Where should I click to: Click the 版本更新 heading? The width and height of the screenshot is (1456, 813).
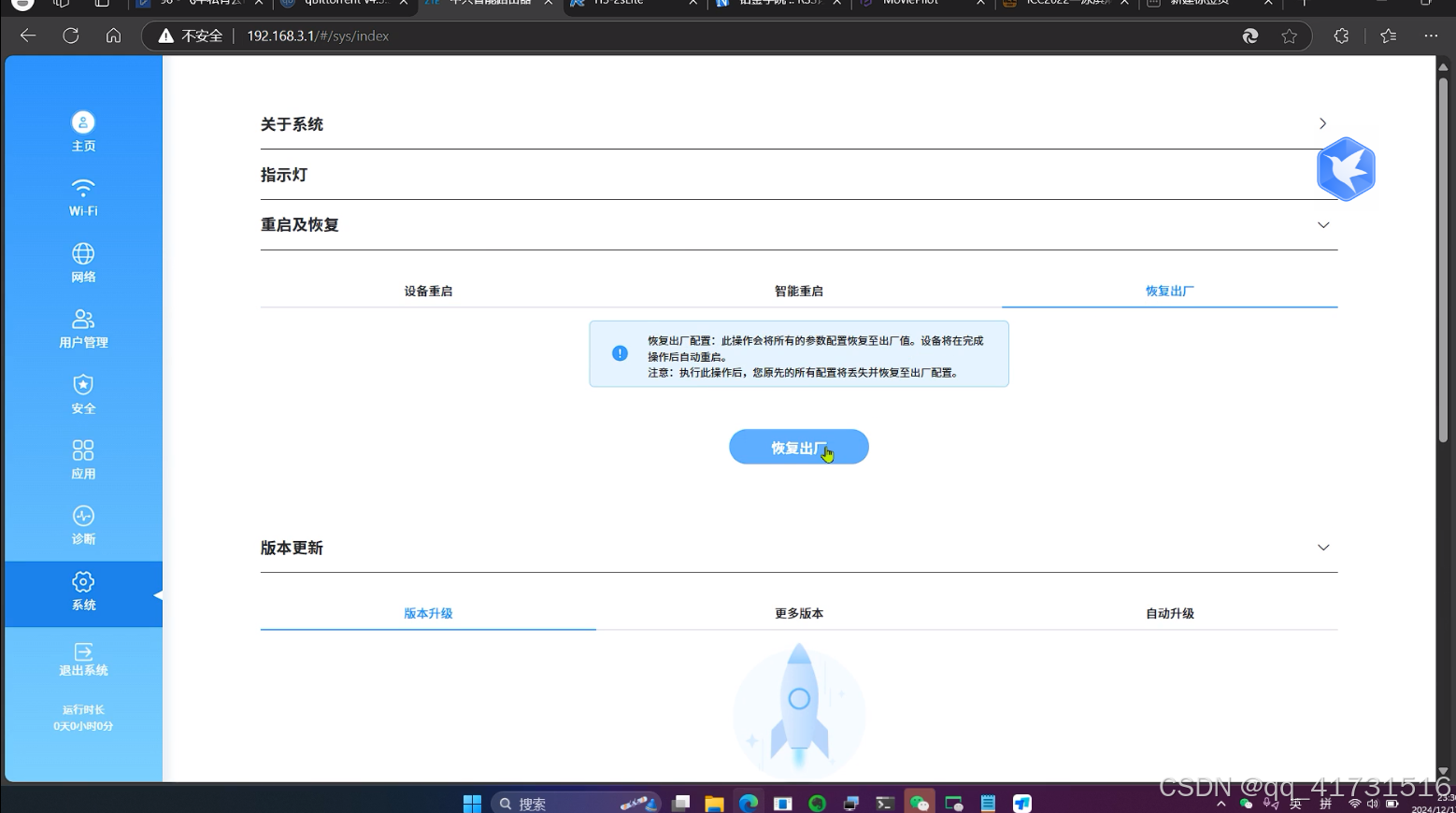tap(292, 548)
